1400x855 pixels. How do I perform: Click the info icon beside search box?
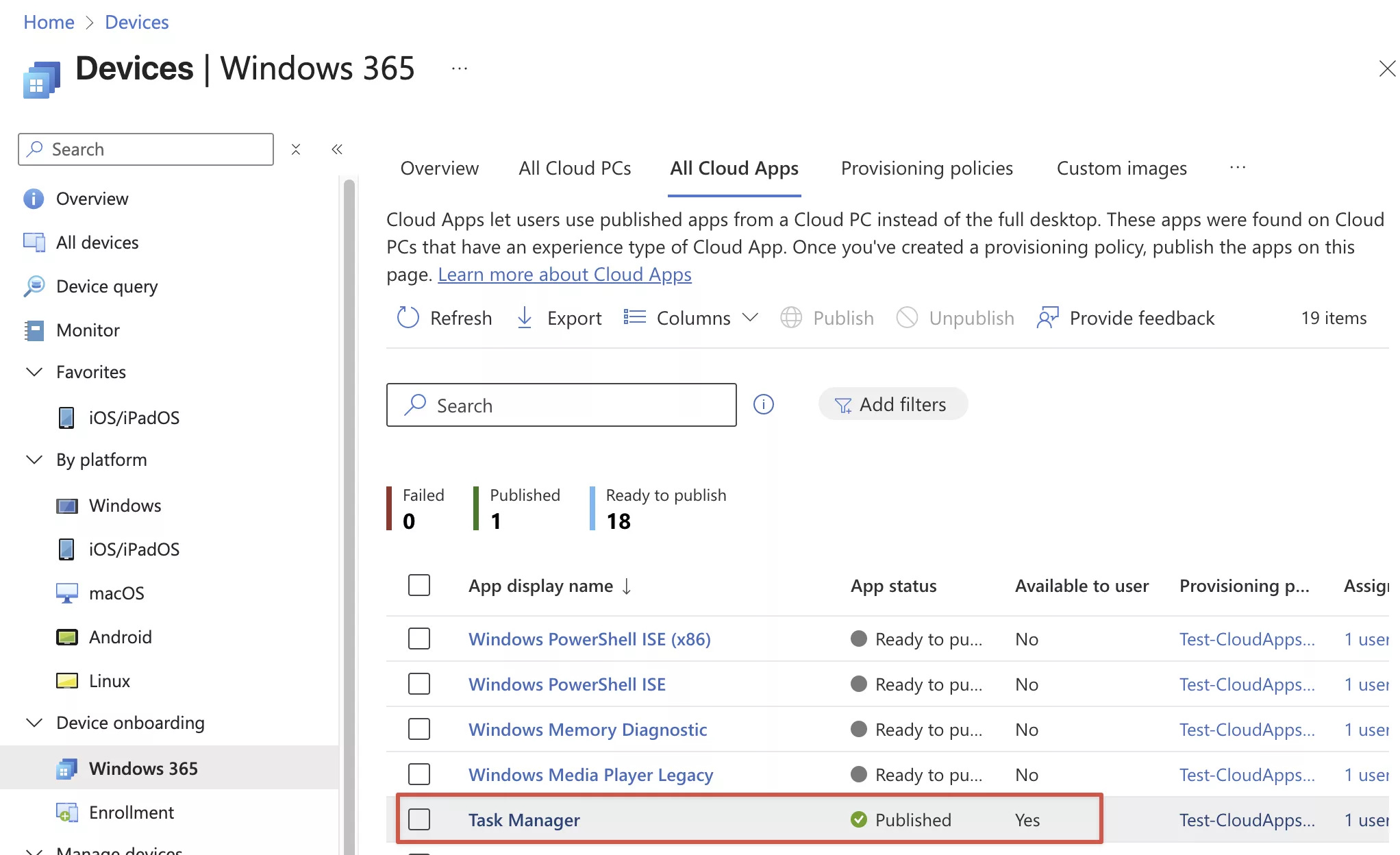(763, 405)
